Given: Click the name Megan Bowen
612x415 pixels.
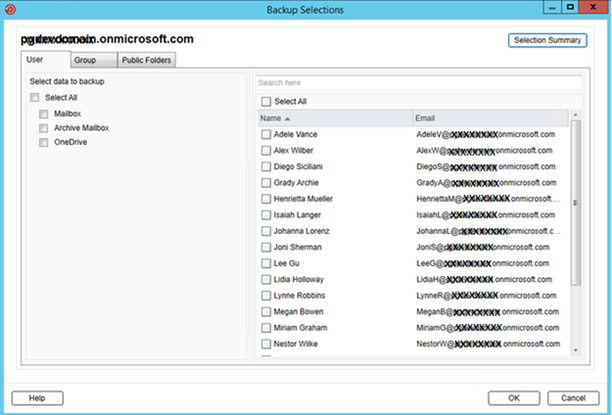Looking at the screenshot, I should 299,312.
